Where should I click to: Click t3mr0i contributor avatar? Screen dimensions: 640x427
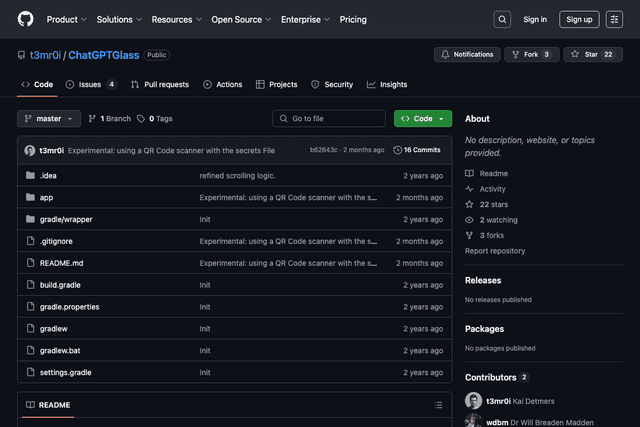473,401
